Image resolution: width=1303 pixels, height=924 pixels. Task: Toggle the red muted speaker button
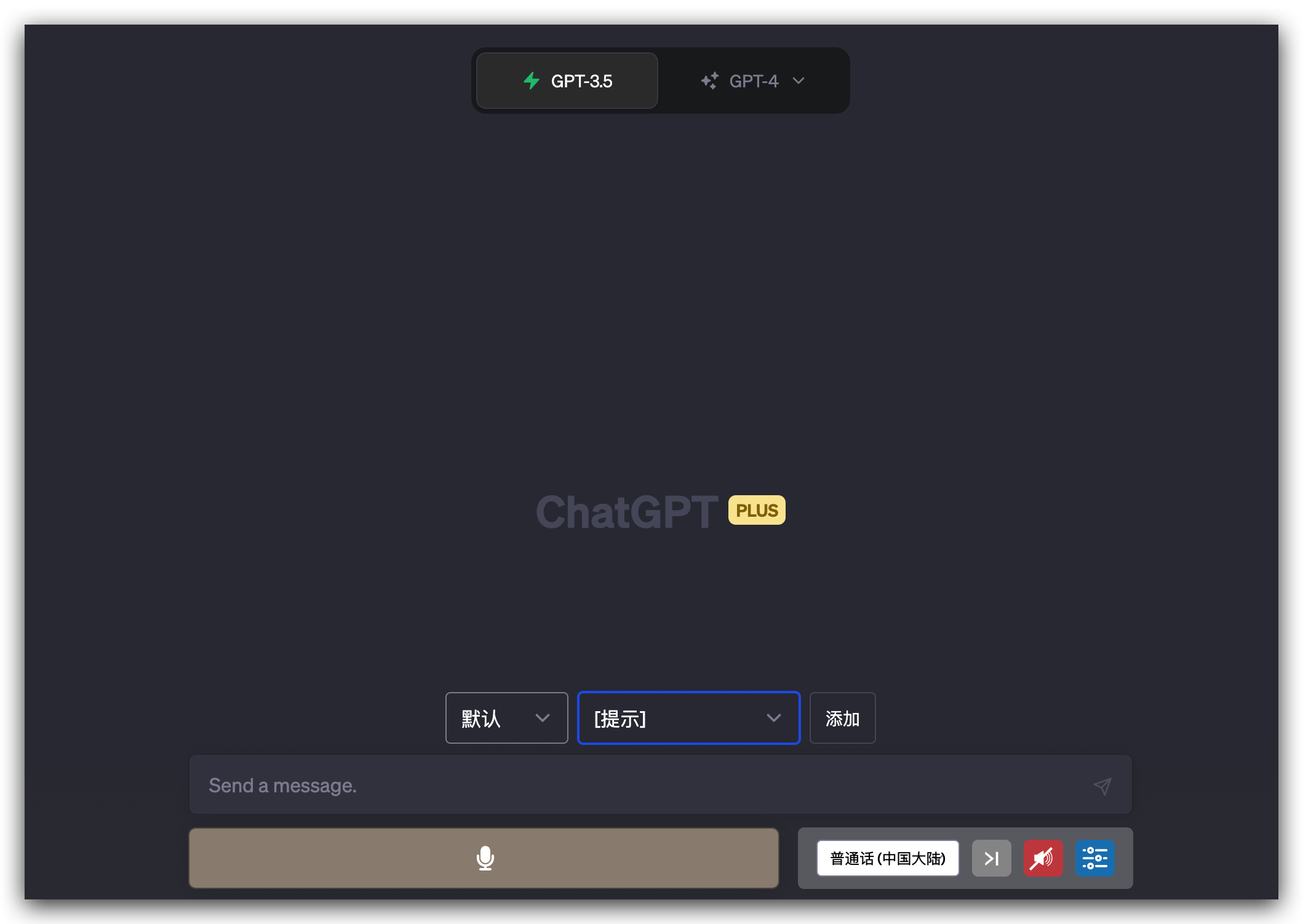[1043, 858]
